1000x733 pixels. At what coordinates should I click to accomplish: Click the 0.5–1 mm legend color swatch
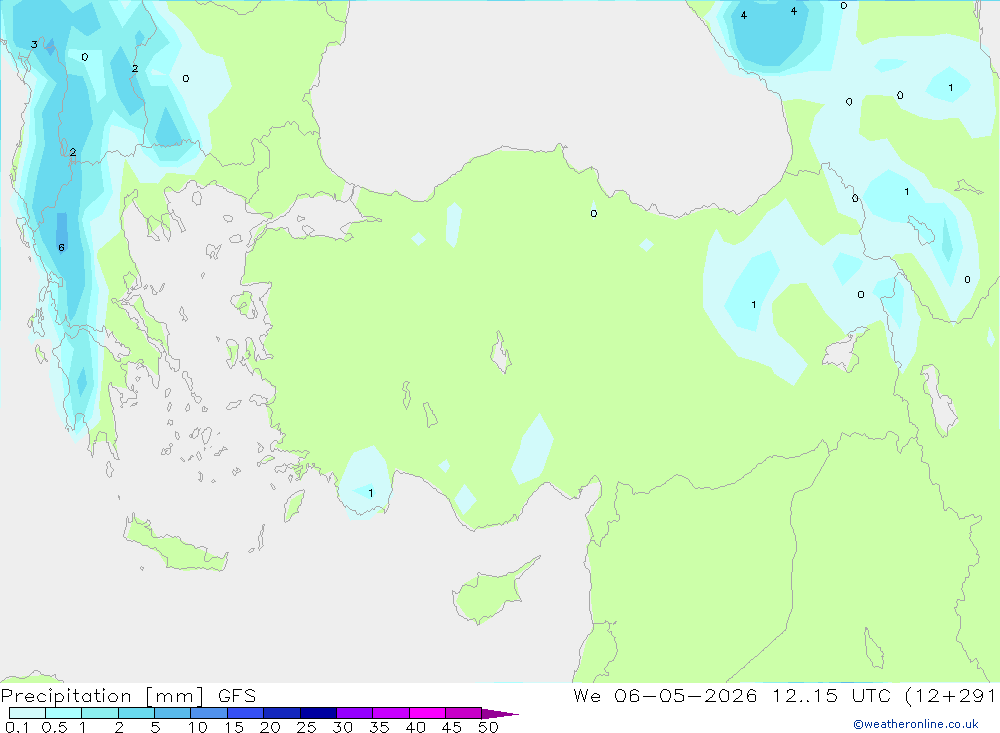pyautogui.click(x=63, y=713)
